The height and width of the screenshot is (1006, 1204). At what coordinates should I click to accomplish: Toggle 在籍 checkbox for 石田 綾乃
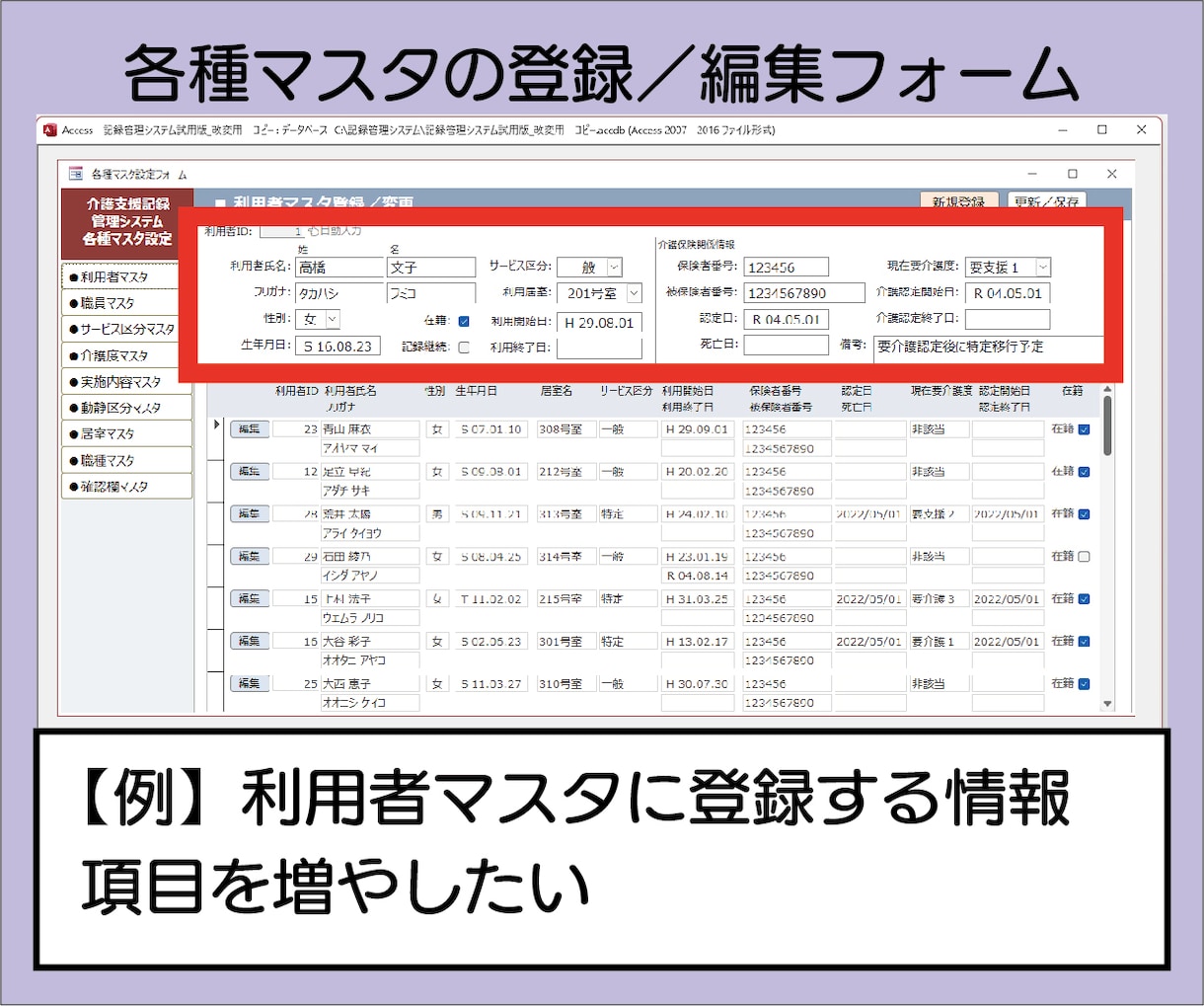[x=1084, y=557]
